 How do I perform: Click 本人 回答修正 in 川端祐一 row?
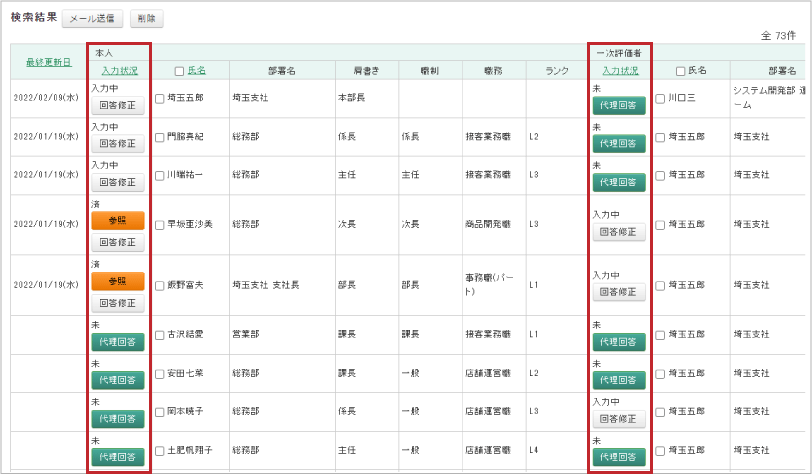[x=118, y=182]
